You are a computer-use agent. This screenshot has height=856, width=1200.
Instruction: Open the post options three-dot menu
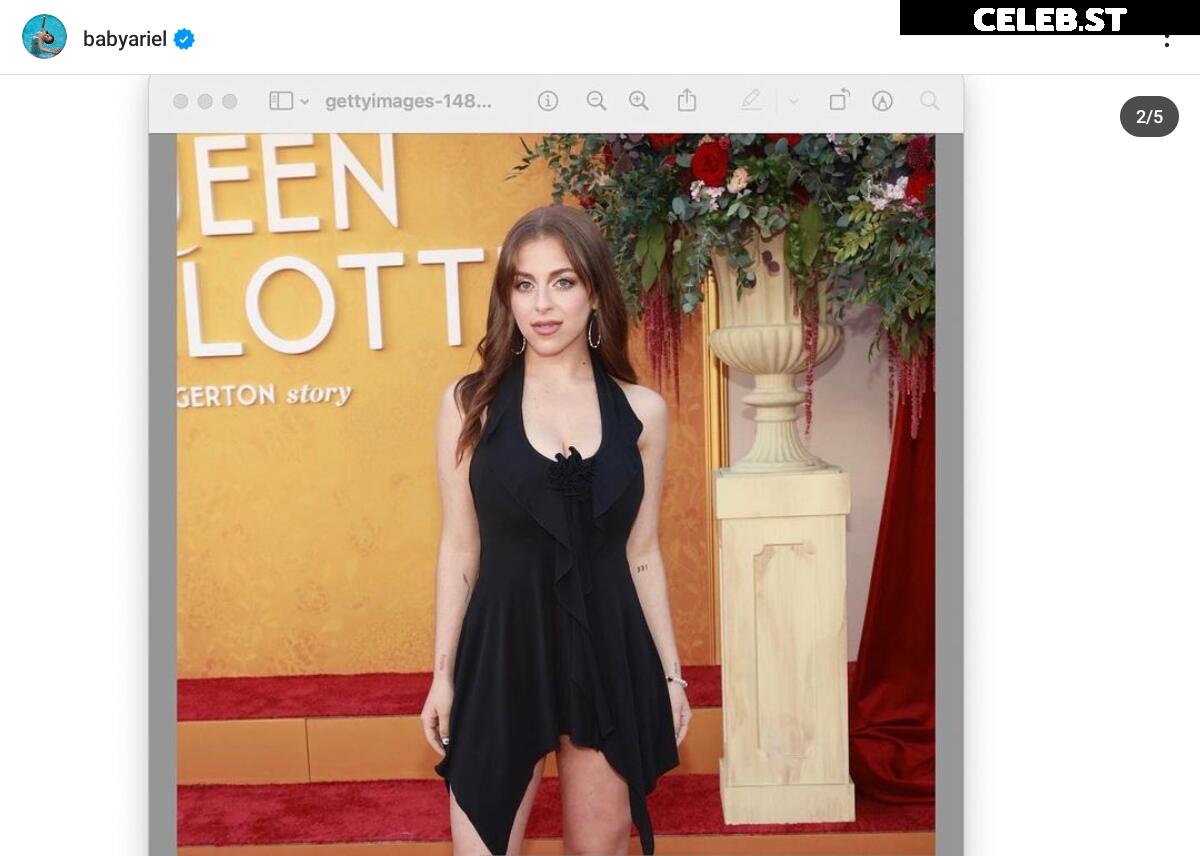tap(1166, 40)
